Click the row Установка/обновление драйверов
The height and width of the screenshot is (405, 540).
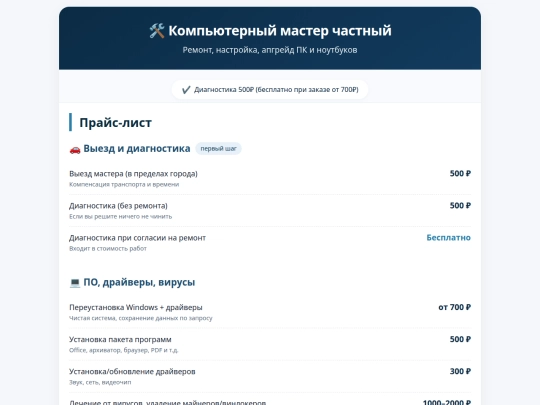[270, 376]
